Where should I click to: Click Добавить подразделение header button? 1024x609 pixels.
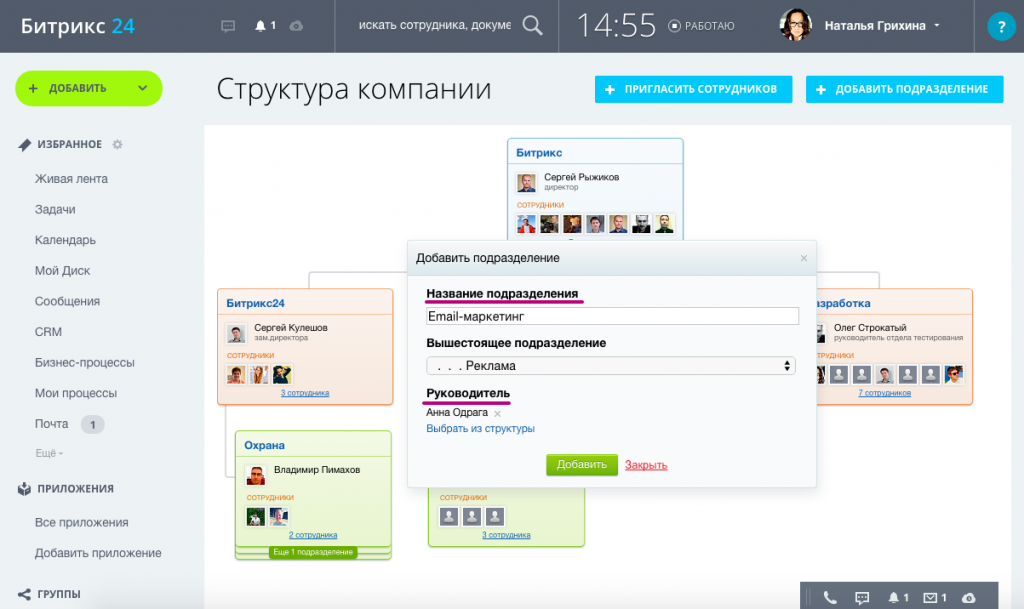pos(904,89)
